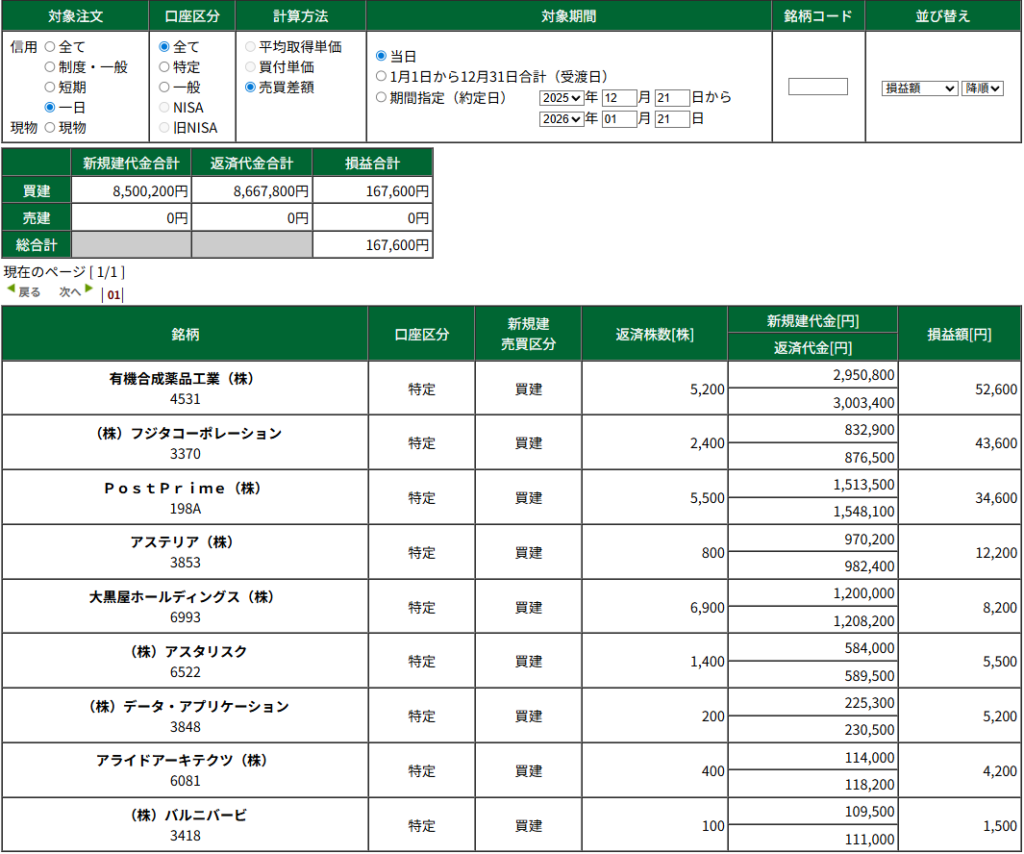Screen dimensions: 1024x854
Task: Select 制度・一般 margin order radio button
Action: pos(49,67)
